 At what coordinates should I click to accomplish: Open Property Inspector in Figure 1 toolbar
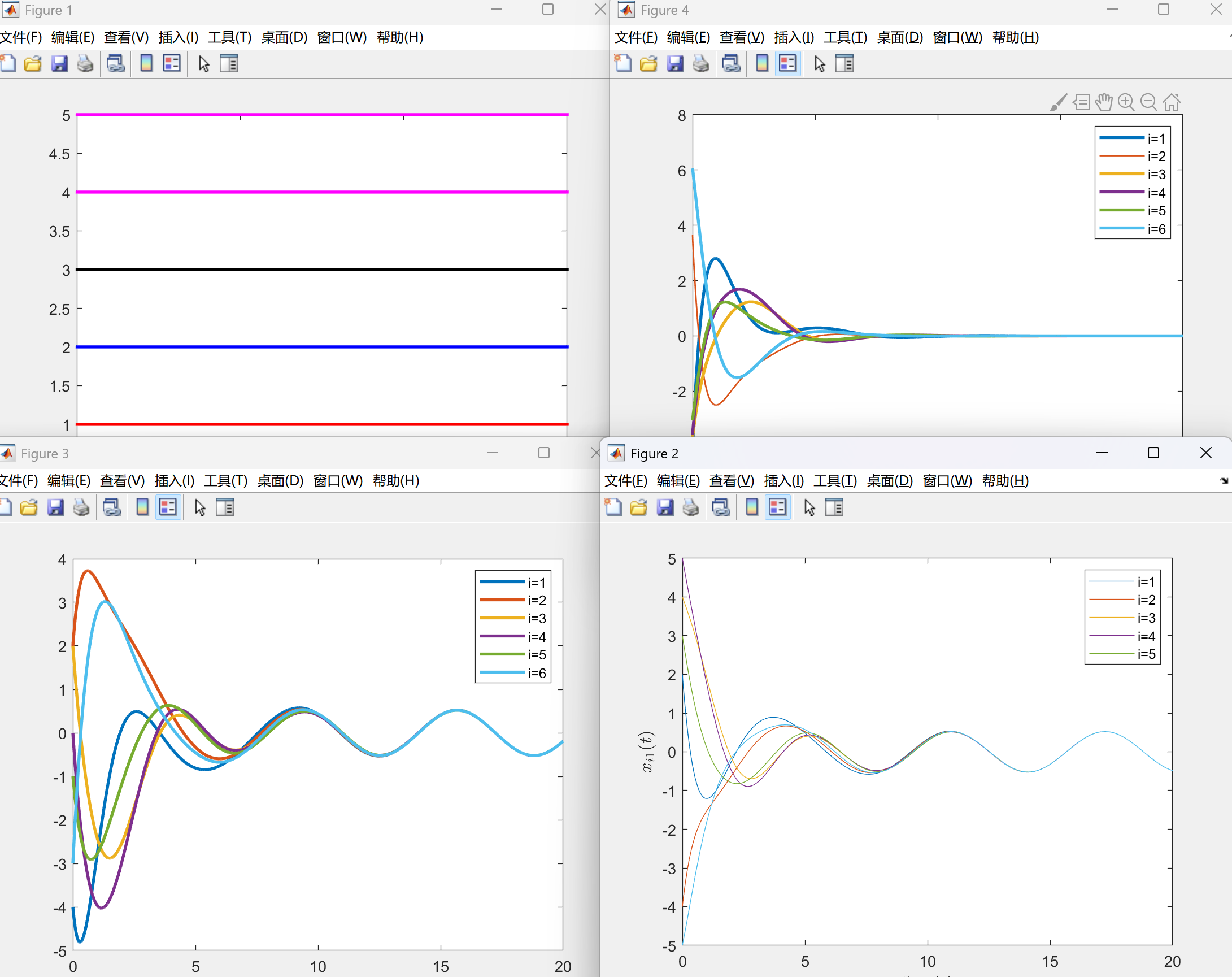tap(229, 63)
